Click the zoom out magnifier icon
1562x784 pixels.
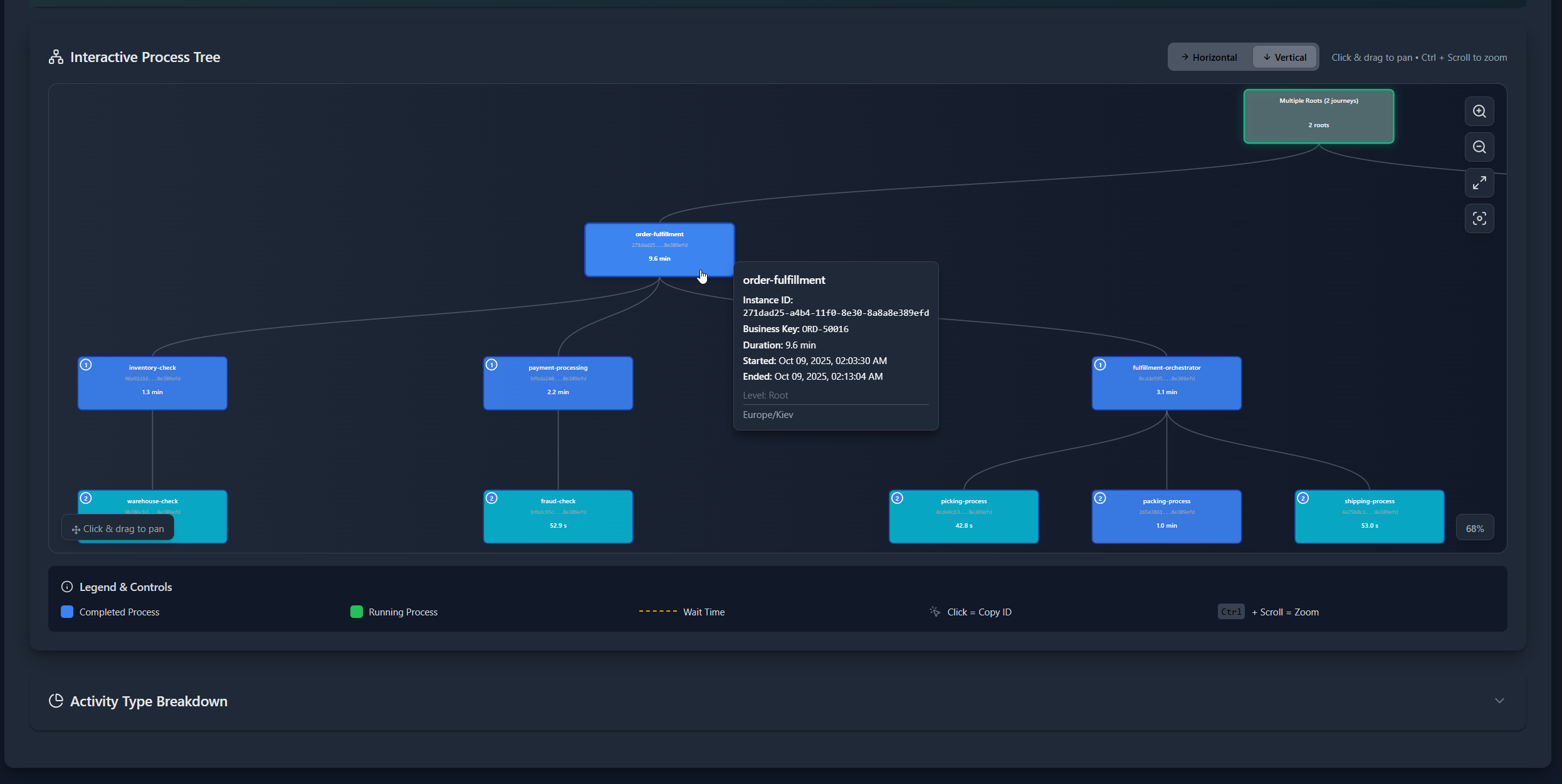point(1479,147)
